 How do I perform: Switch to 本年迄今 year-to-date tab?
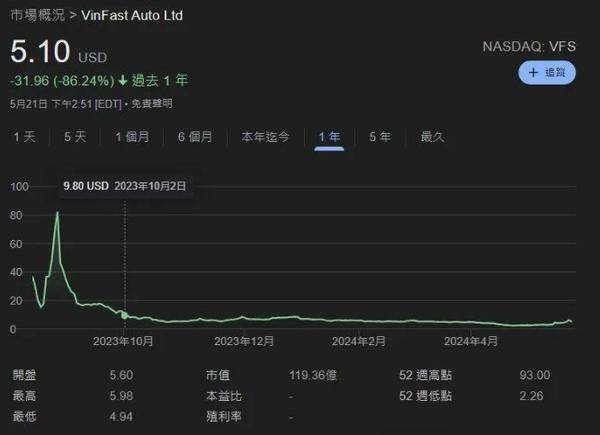tap(265, 137)
